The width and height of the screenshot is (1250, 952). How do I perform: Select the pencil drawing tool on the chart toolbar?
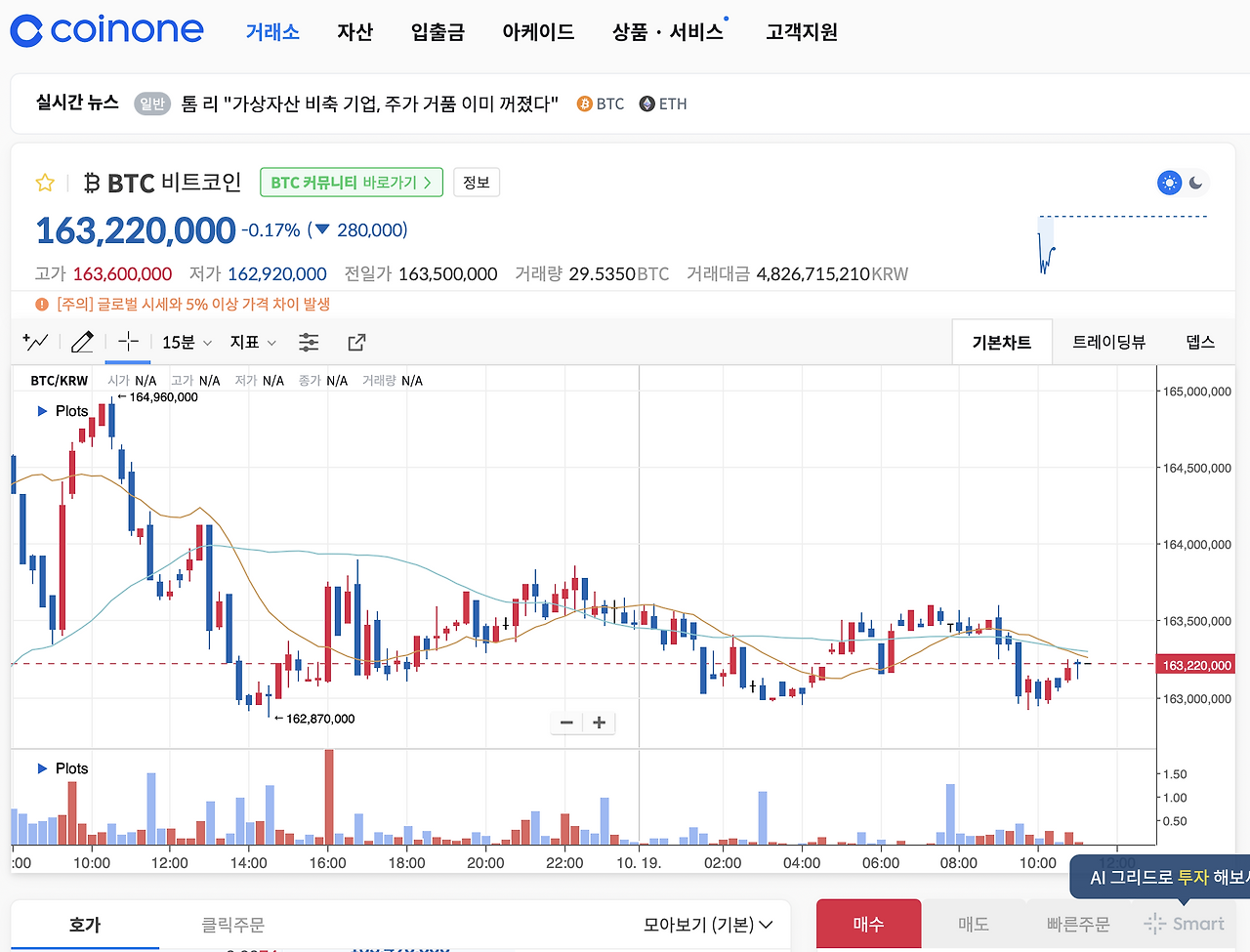click(82, 342)
